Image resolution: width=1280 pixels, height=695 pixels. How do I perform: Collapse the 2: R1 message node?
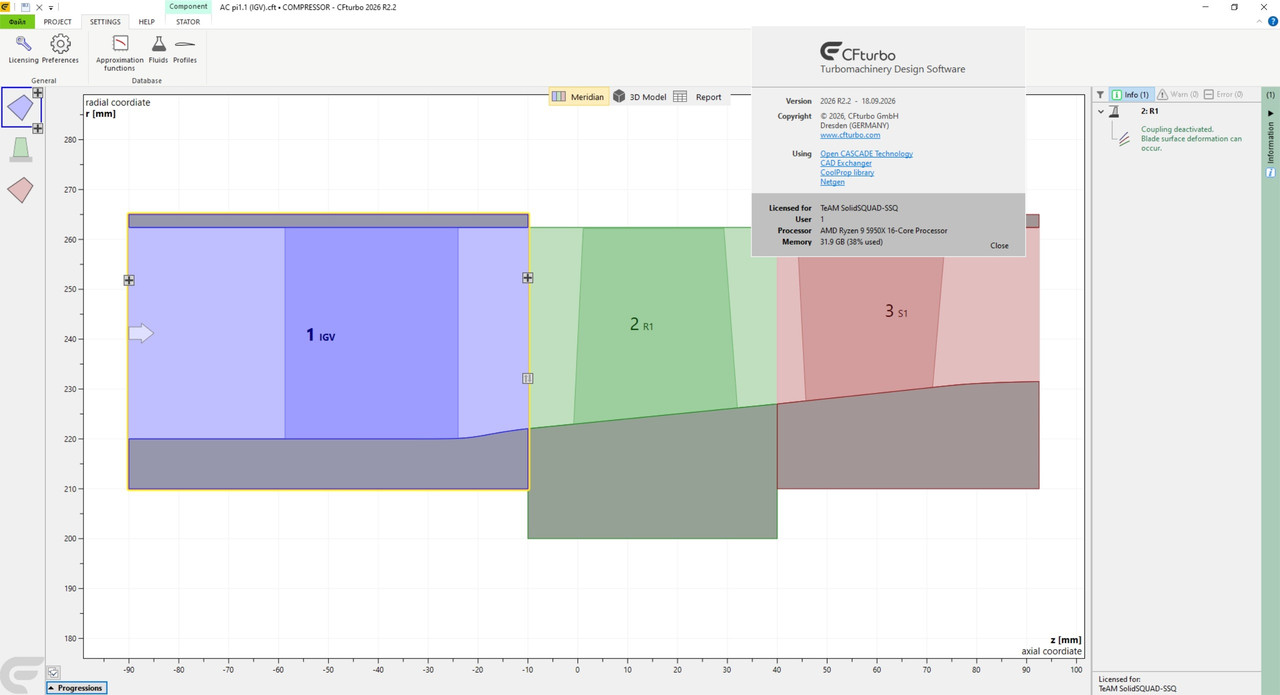1101,111
